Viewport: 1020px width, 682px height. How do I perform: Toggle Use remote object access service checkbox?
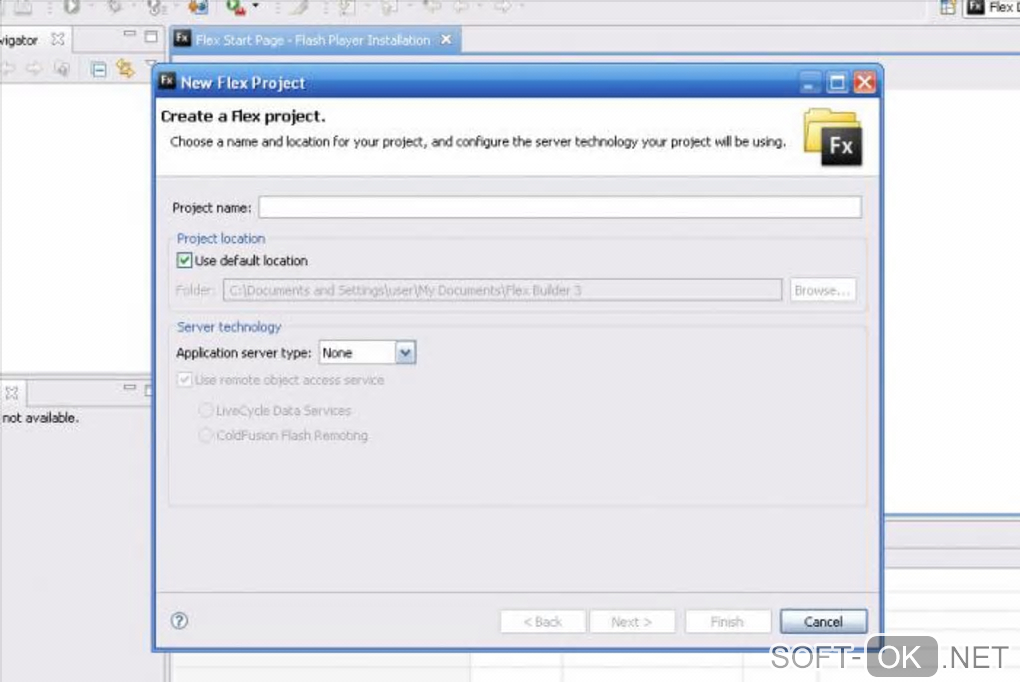185,379
